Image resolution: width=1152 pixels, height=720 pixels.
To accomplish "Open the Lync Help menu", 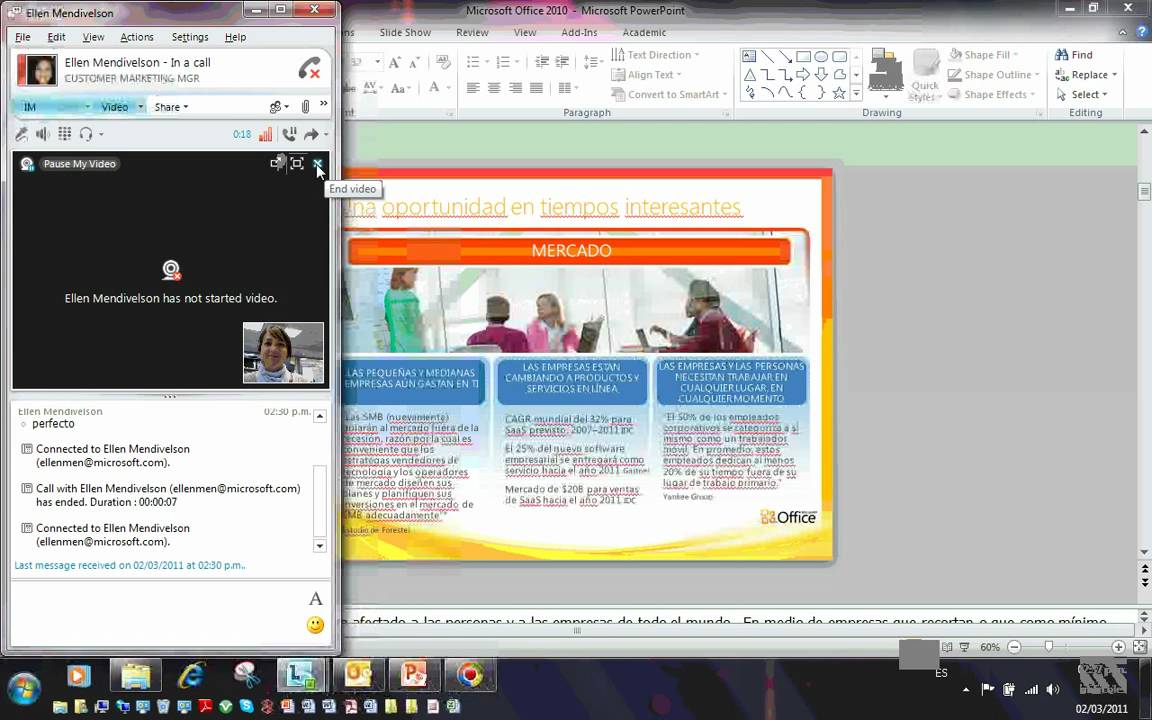I will (x=235, y=37).
